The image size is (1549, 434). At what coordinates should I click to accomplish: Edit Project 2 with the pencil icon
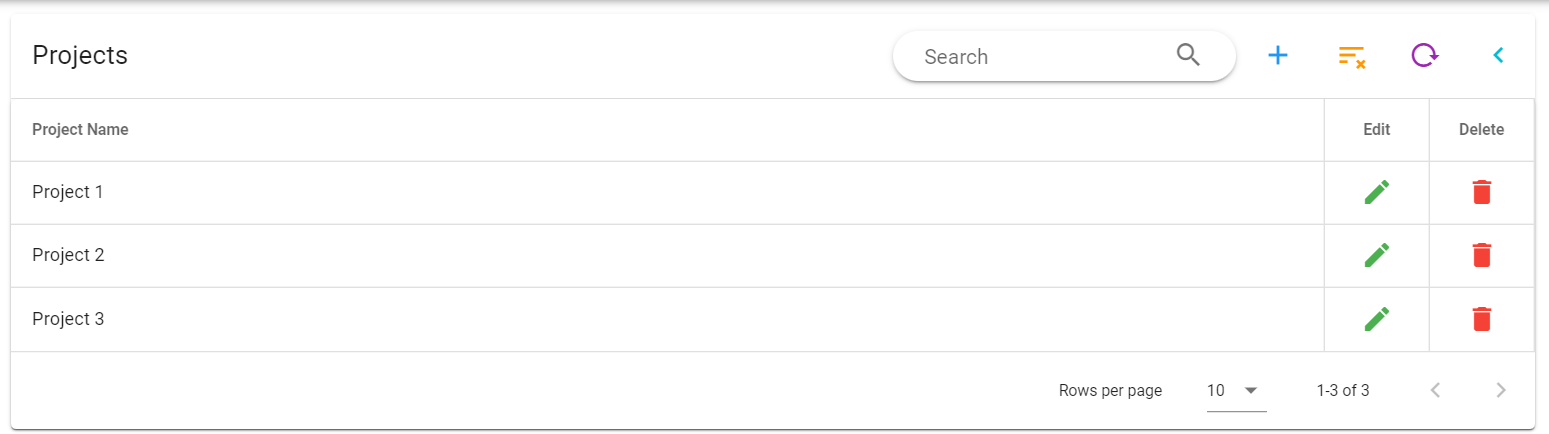pyautogui.click(x=1377, y=255)
